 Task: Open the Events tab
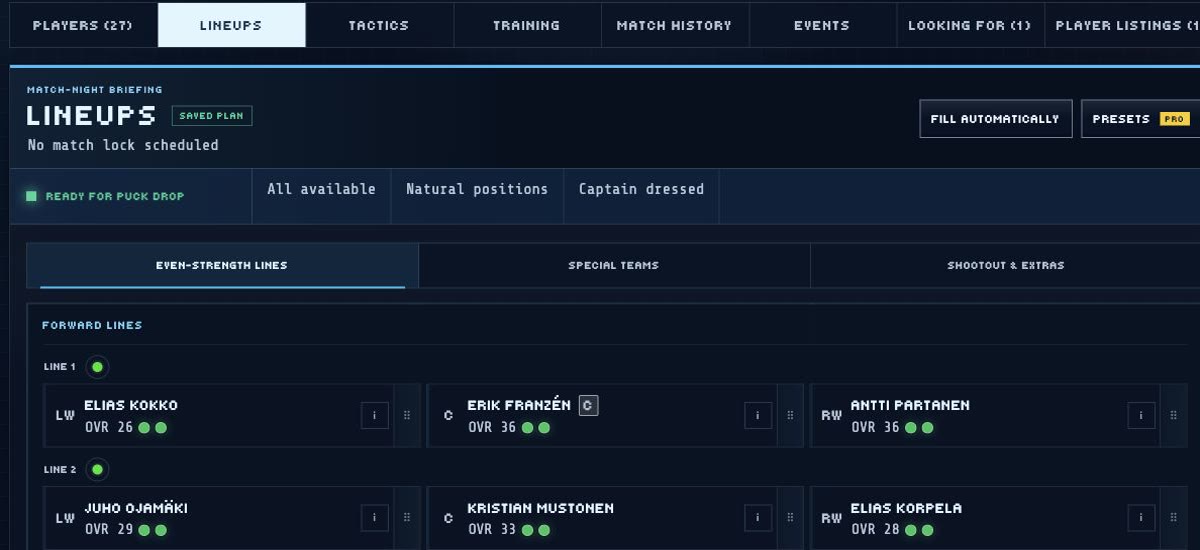point(822,25)
